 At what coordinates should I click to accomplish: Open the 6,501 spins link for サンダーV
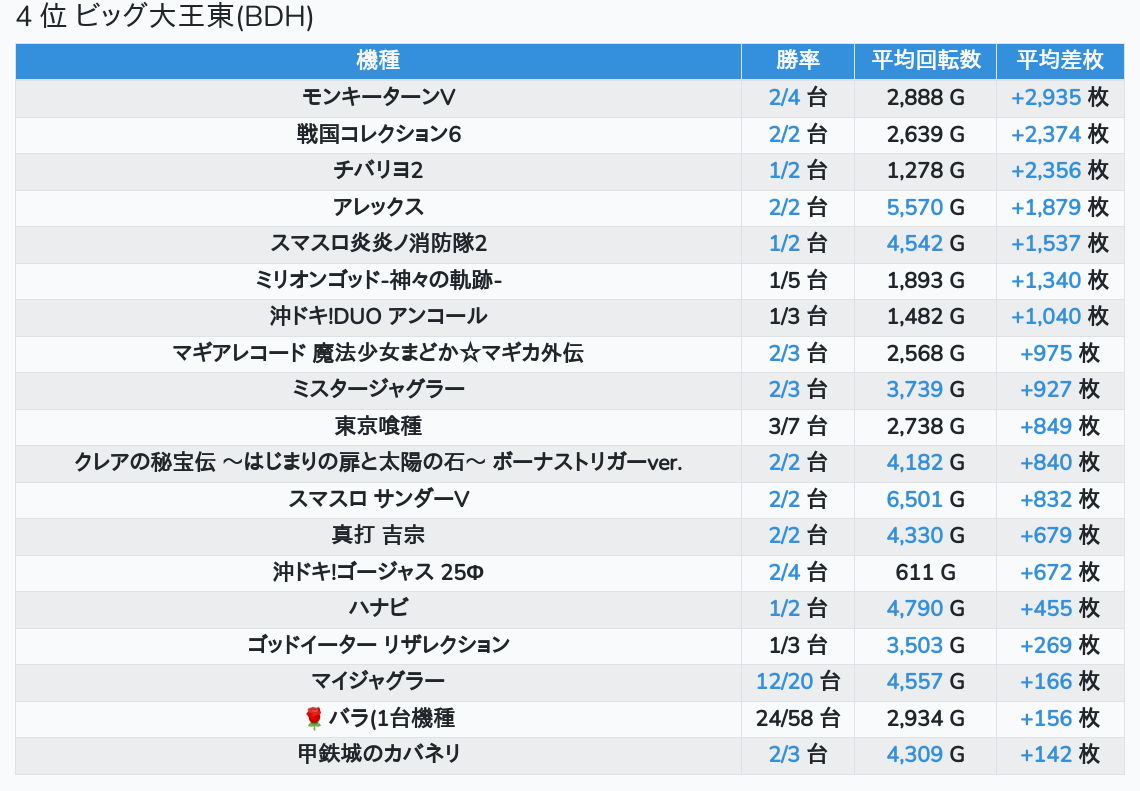915,499
